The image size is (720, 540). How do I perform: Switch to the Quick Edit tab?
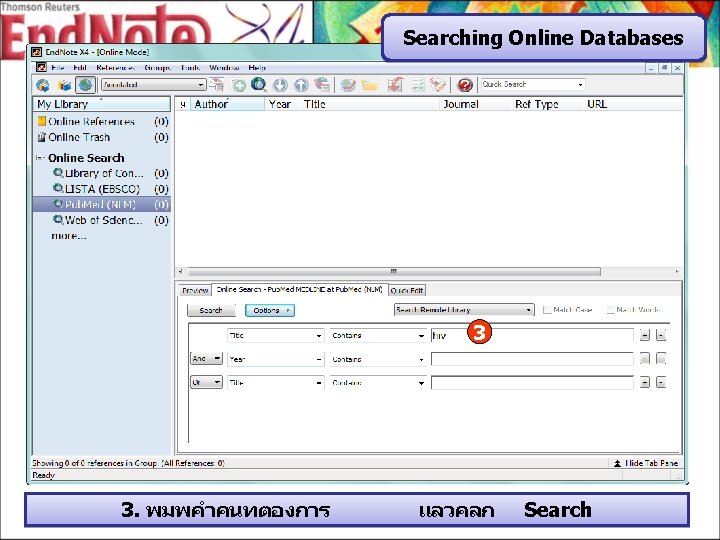[407, 290]
